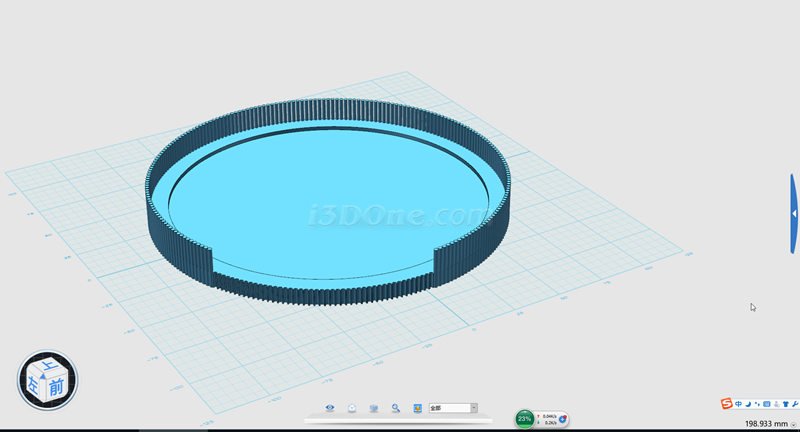Click the Sogou S input method logo

727,403
